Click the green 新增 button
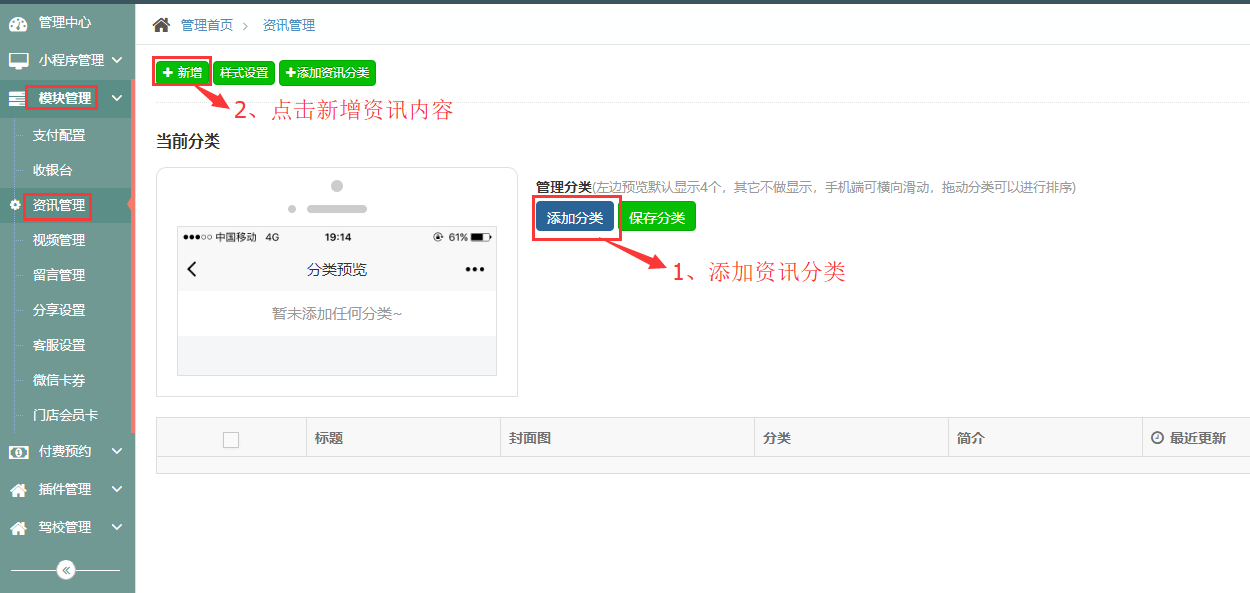1250x593 pixels. [x=182, y=72]
